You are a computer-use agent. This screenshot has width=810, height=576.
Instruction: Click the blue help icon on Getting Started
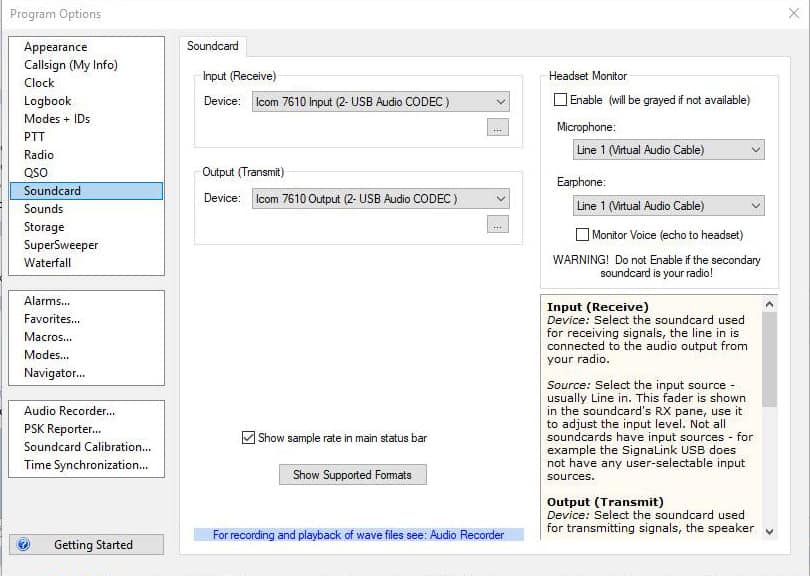pos(23,544)
